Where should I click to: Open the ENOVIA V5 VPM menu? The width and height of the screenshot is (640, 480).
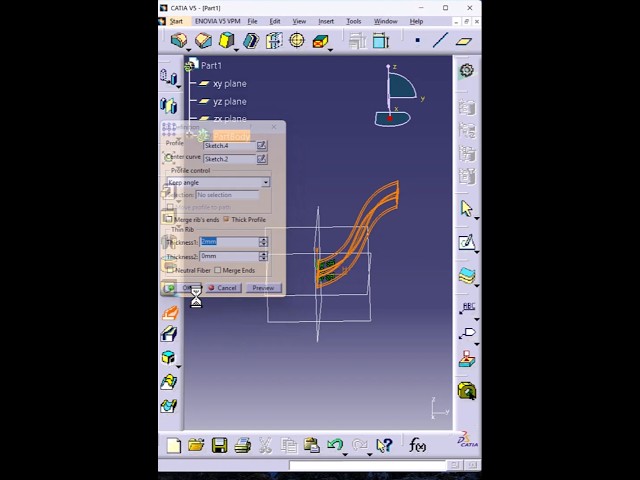[218, 21]
